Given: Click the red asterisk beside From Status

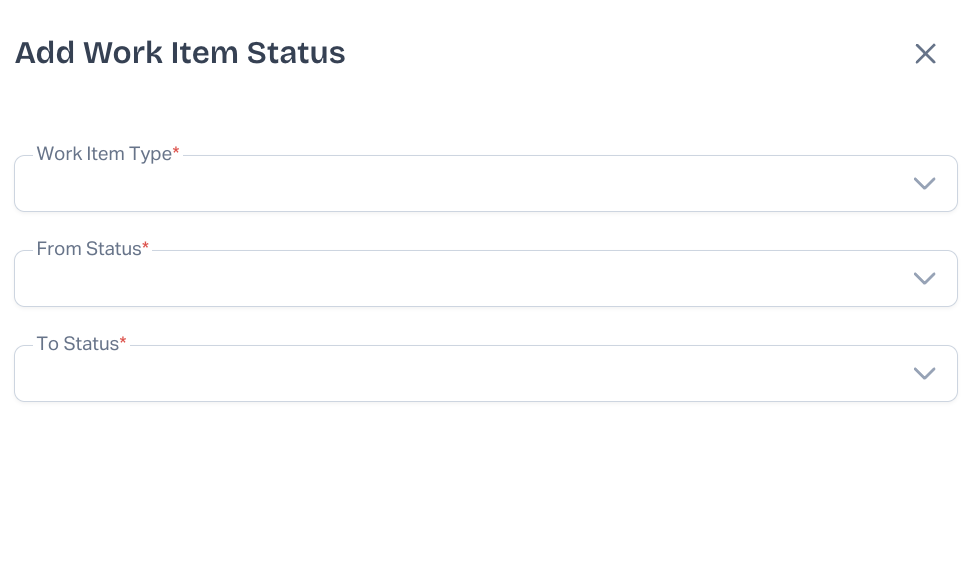Looking at the screenshot, I should click(x=145, y=247).
